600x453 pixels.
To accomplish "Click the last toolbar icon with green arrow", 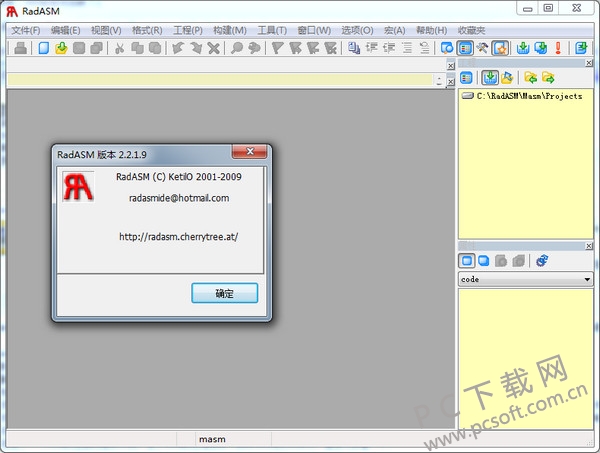I will [x=581, y=48].
